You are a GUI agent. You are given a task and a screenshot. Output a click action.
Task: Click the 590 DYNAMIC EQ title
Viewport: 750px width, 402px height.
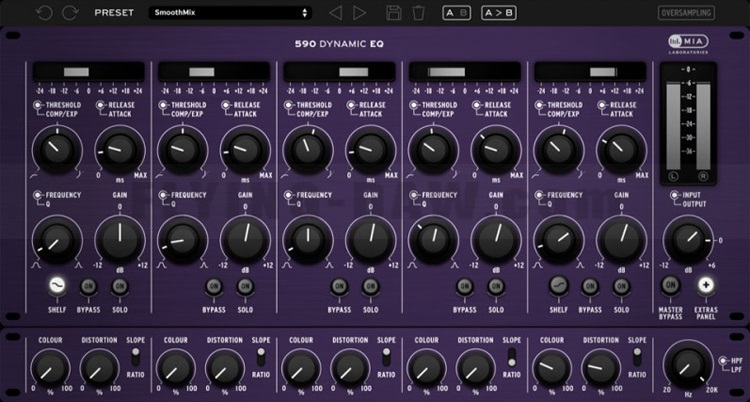[339, 45]
